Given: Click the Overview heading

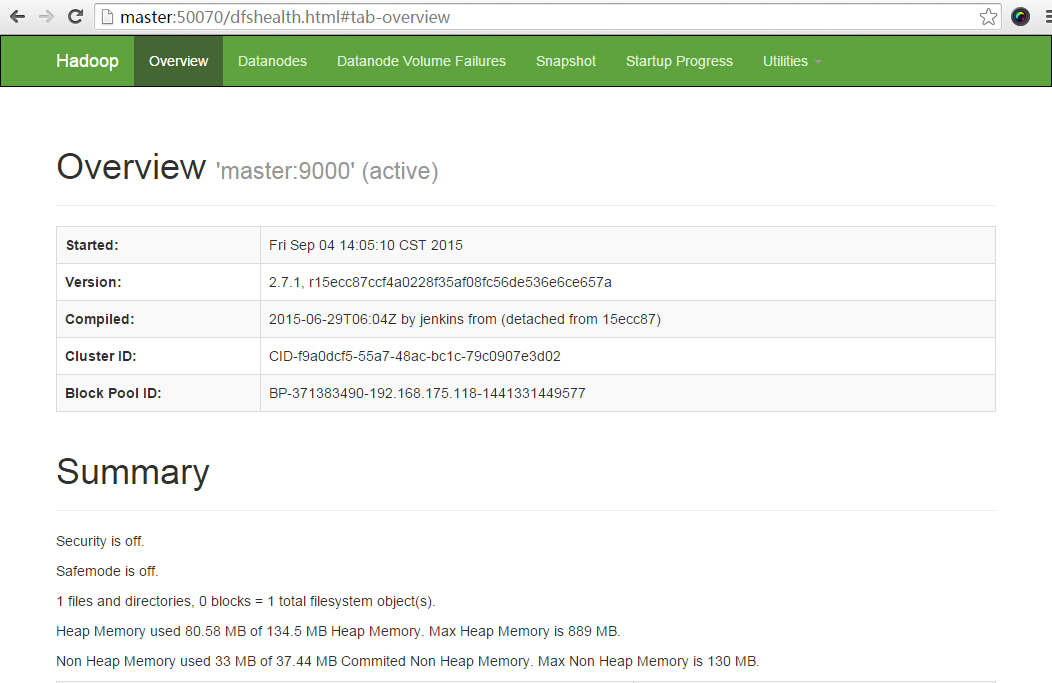Looking at the screenshot, I should (x=131, y=166).
